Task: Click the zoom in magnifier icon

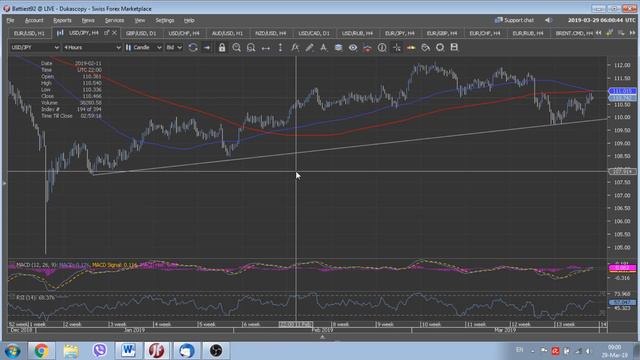Action: click(236, 48)
